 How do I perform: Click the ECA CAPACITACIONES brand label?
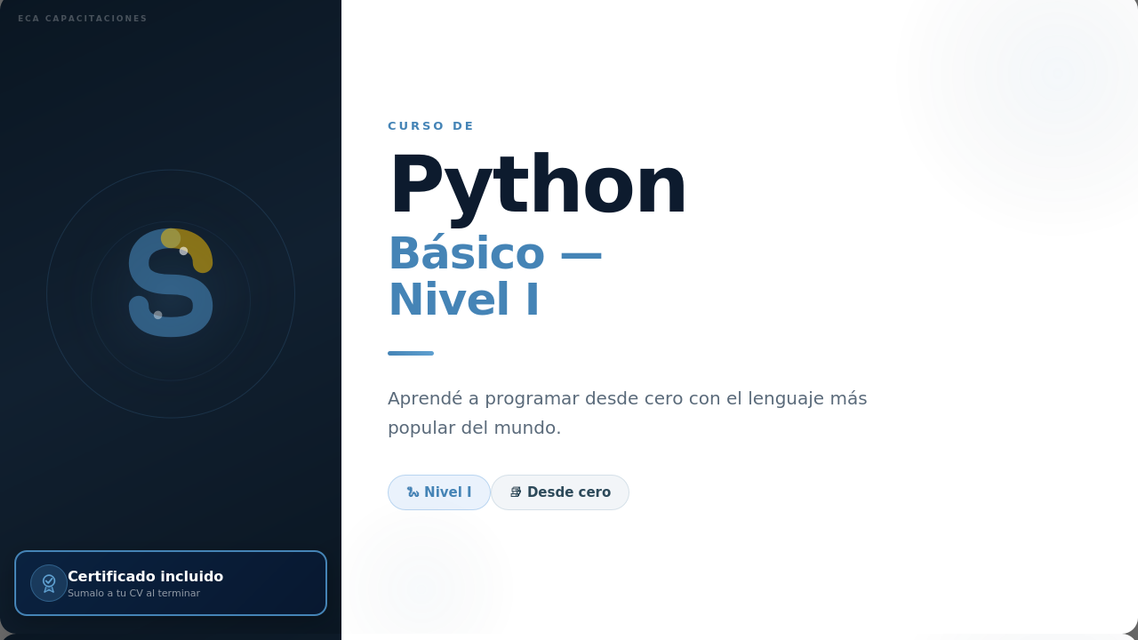[82, 19]
